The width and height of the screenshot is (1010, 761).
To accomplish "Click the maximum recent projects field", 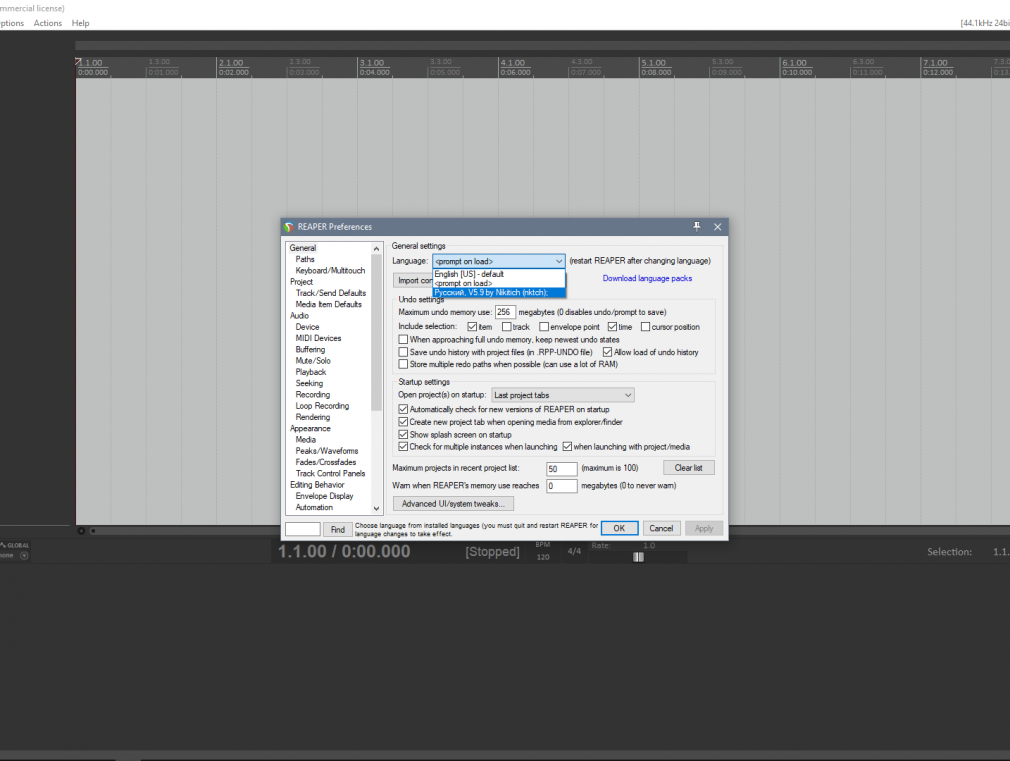I will click(562, 468).
